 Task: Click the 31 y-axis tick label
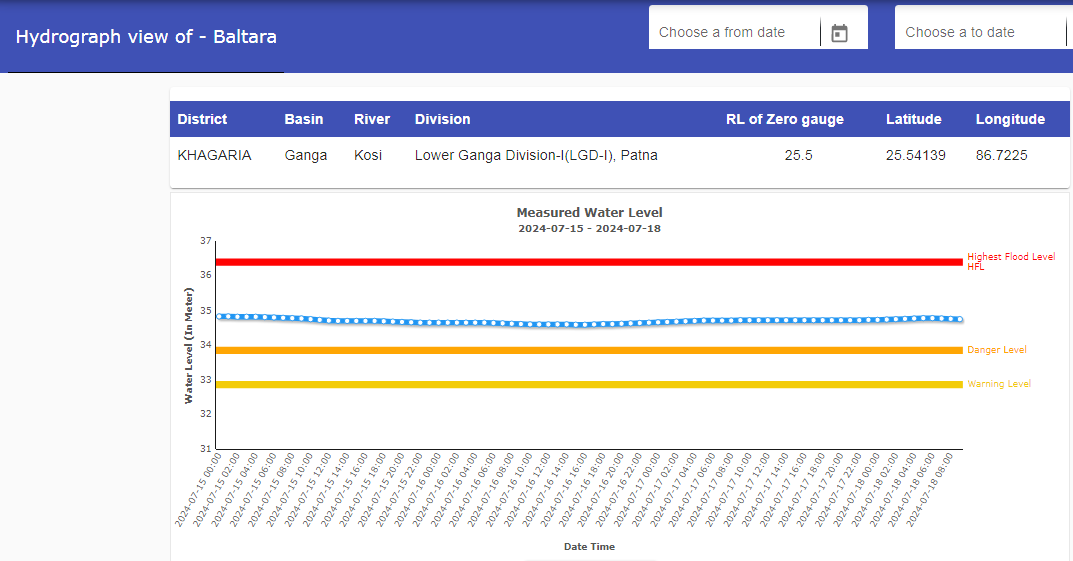point(205,449)
